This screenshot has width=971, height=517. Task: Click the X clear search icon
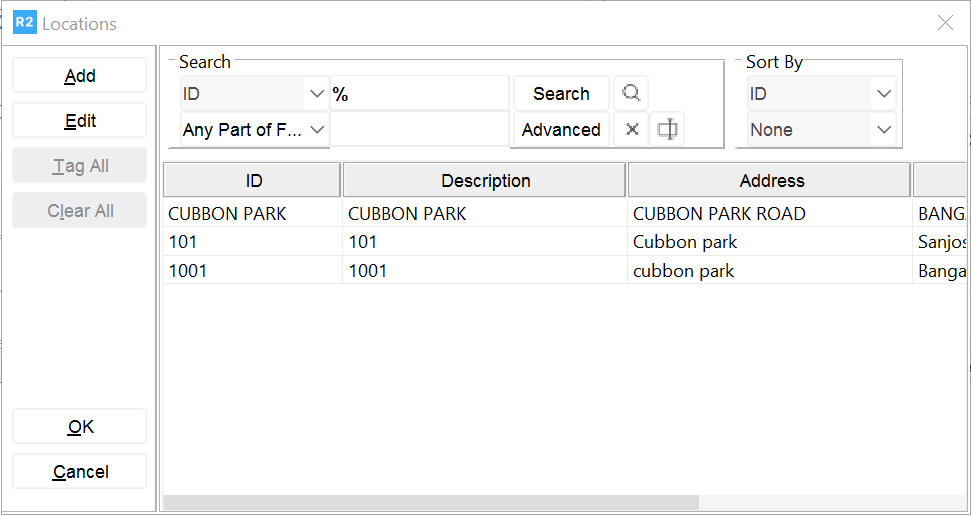pos(631,130)
